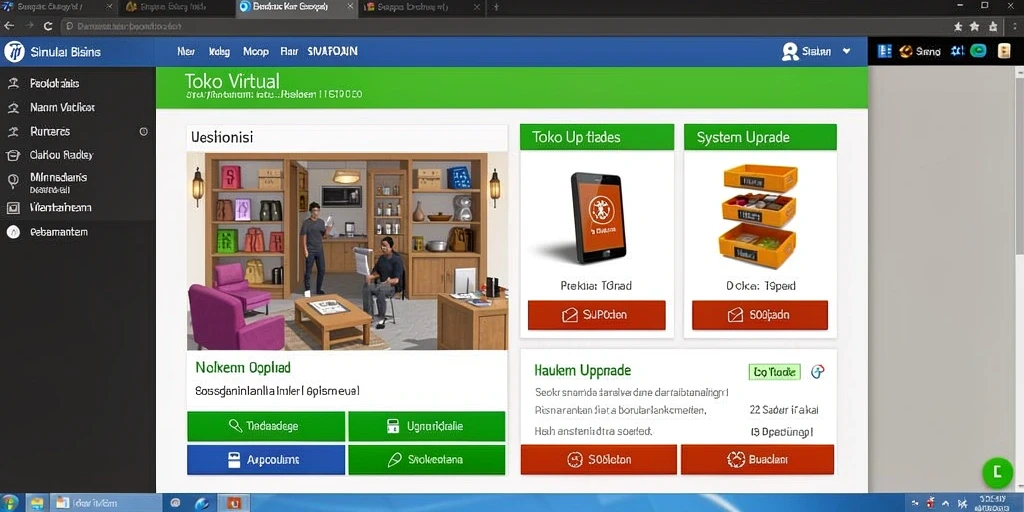Click the Vientaheam sidebar icon
The height and width of the screenshot is (512, 1024).
click(12, 208)
